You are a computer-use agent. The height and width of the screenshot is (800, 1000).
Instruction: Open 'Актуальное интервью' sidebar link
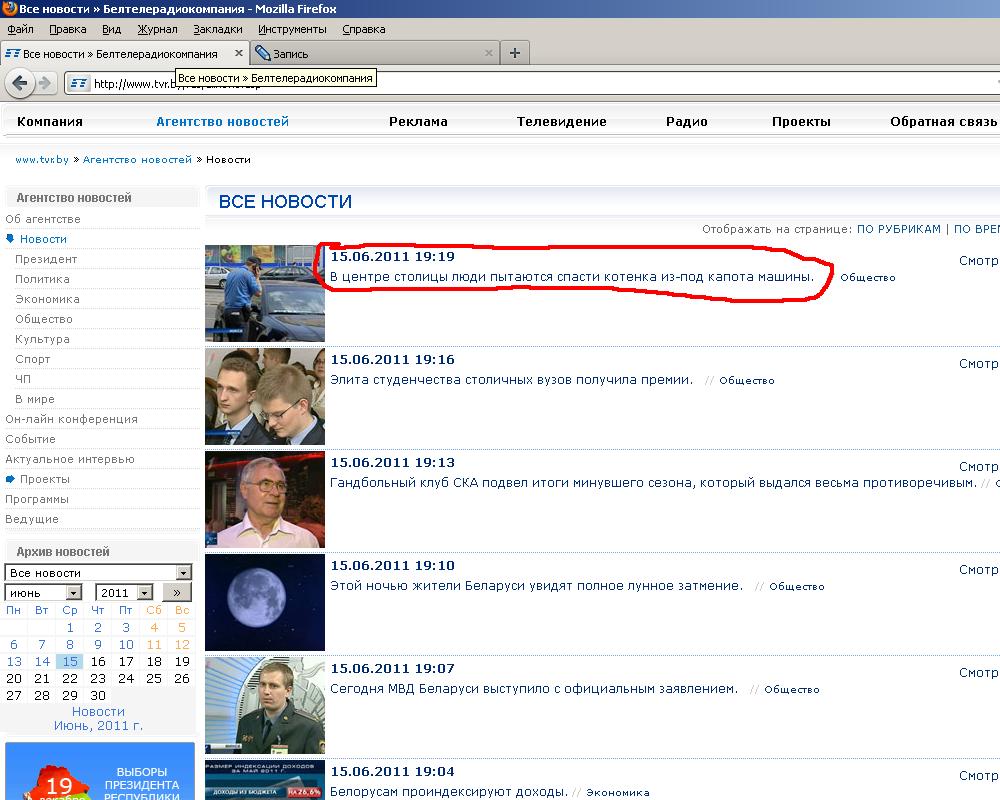(x=70, y=459)
